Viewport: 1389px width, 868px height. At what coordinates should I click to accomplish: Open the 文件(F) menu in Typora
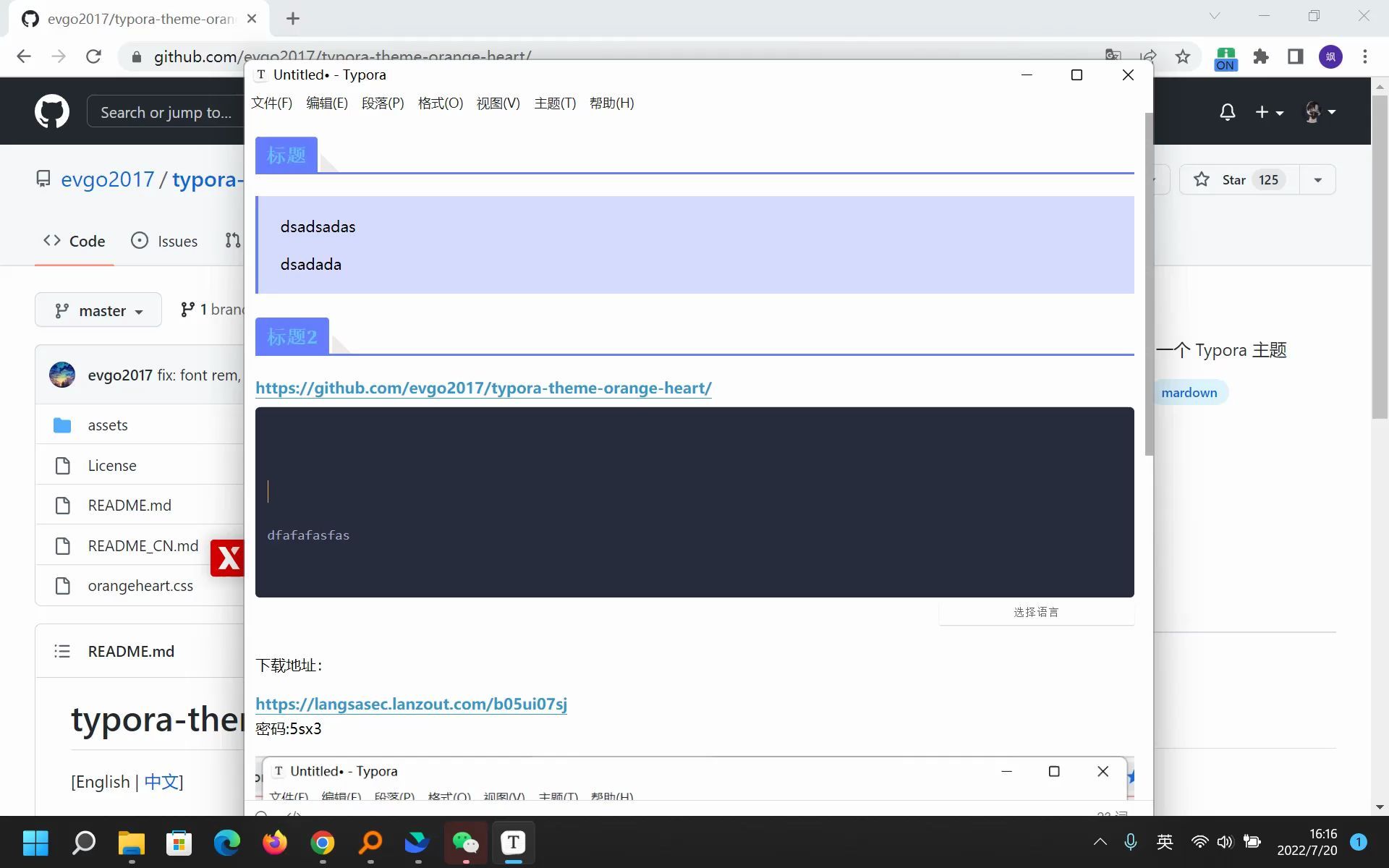(x=271, y=103)
